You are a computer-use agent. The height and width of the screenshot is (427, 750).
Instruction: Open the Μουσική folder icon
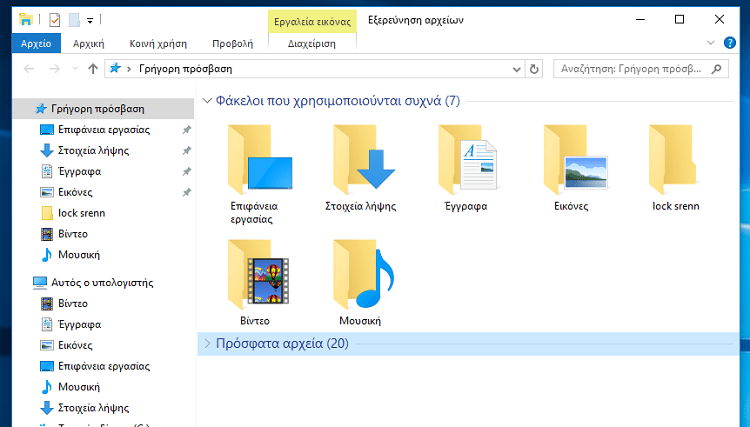pyautogui.click(x=364, y=272)
